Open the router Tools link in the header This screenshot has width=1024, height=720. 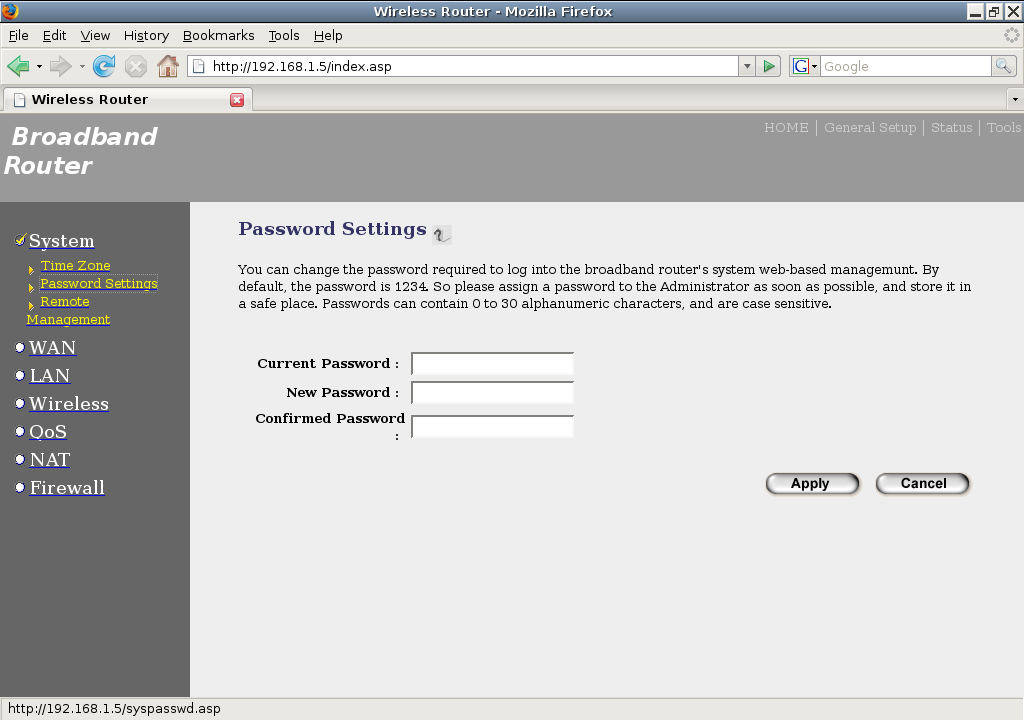tap(1004, 127)
